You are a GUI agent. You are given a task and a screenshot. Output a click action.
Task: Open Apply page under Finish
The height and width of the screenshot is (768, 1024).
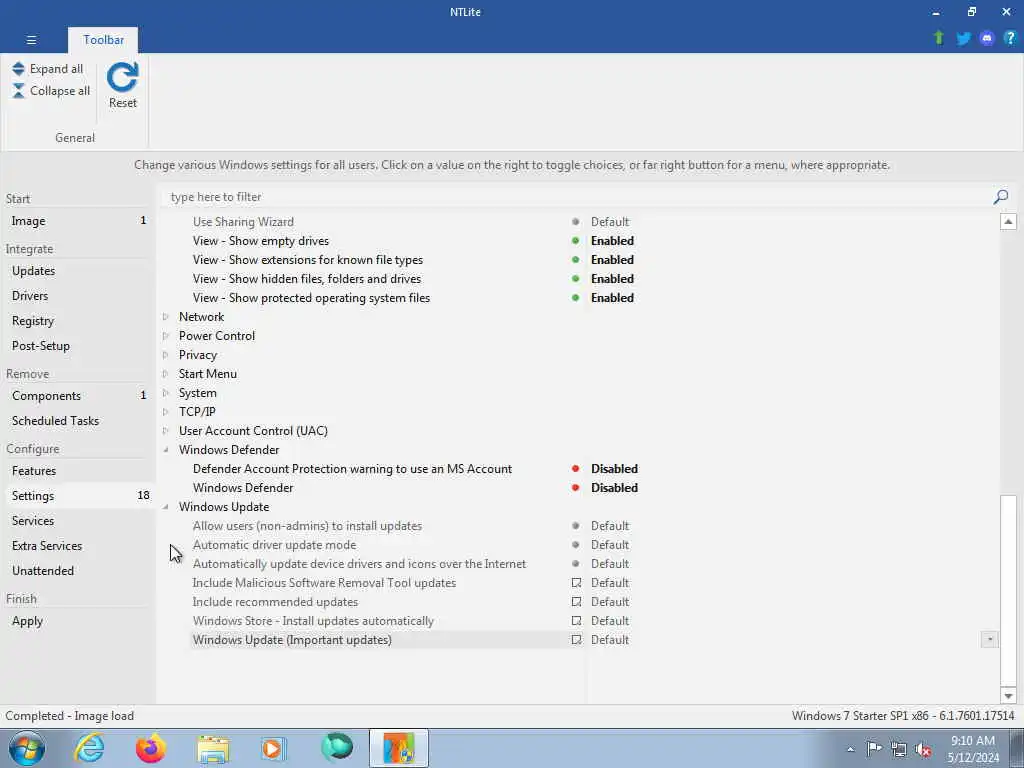tap(78, 620)
